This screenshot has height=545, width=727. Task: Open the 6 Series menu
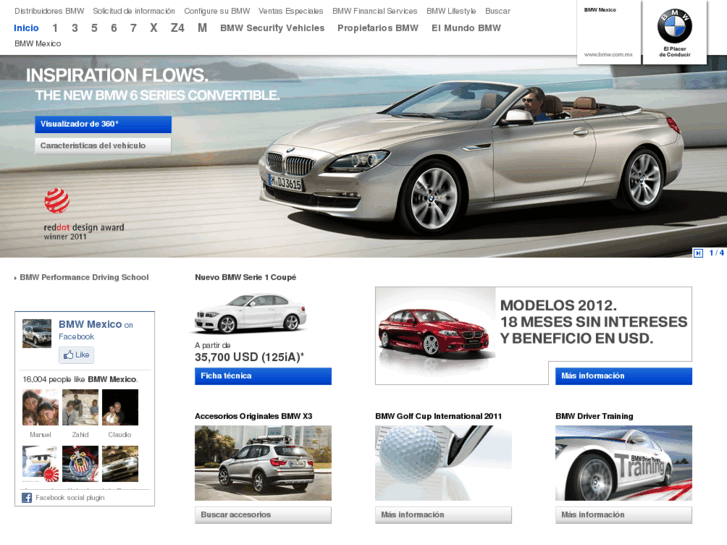[114, 28]
